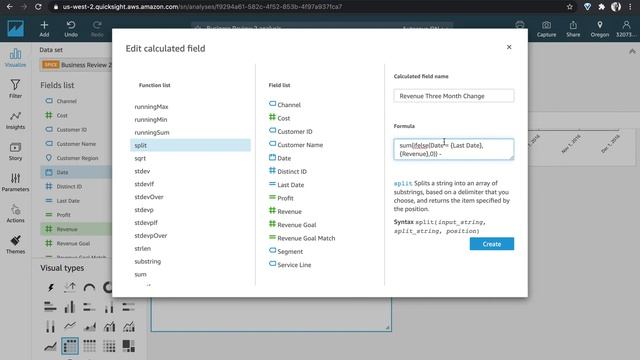Image resolution: width=640 pixels, height=360 pixels.
Task: Select runningSum in Function list
Action: click(x=152, y=132)
